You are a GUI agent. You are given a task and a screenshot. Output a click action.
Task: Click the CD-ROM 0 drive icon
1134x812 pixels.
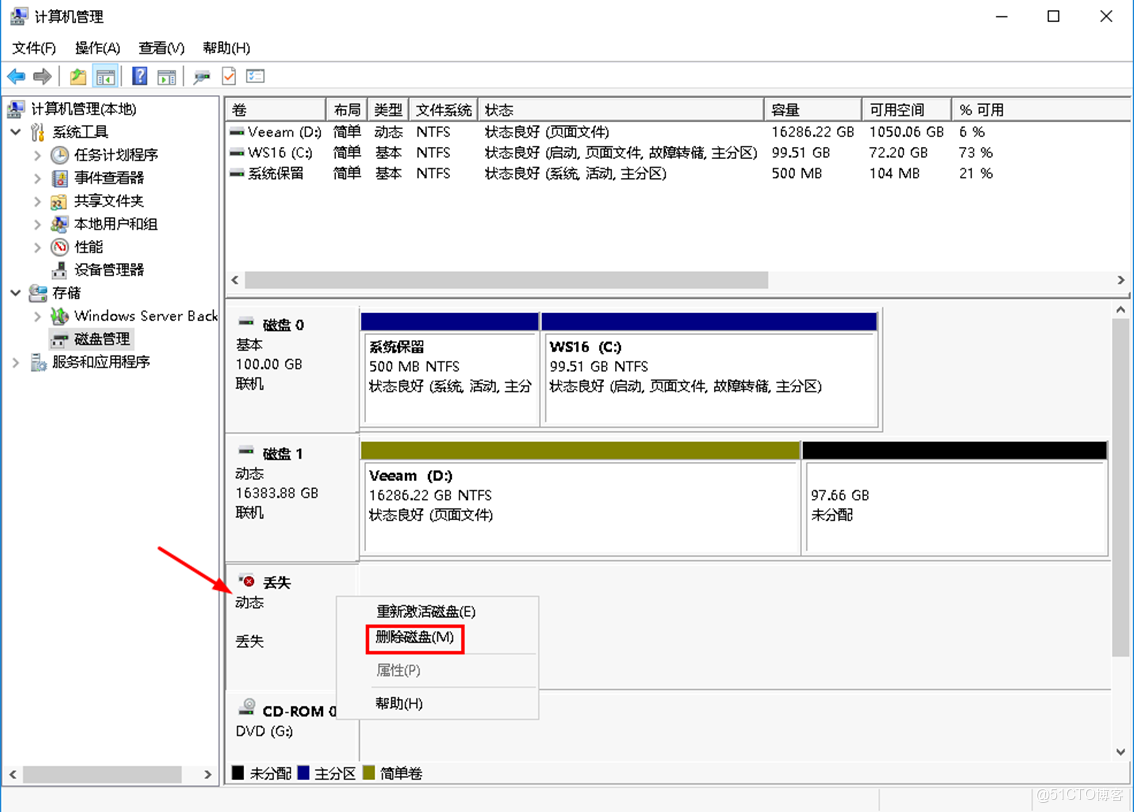(x=247, y=706)
